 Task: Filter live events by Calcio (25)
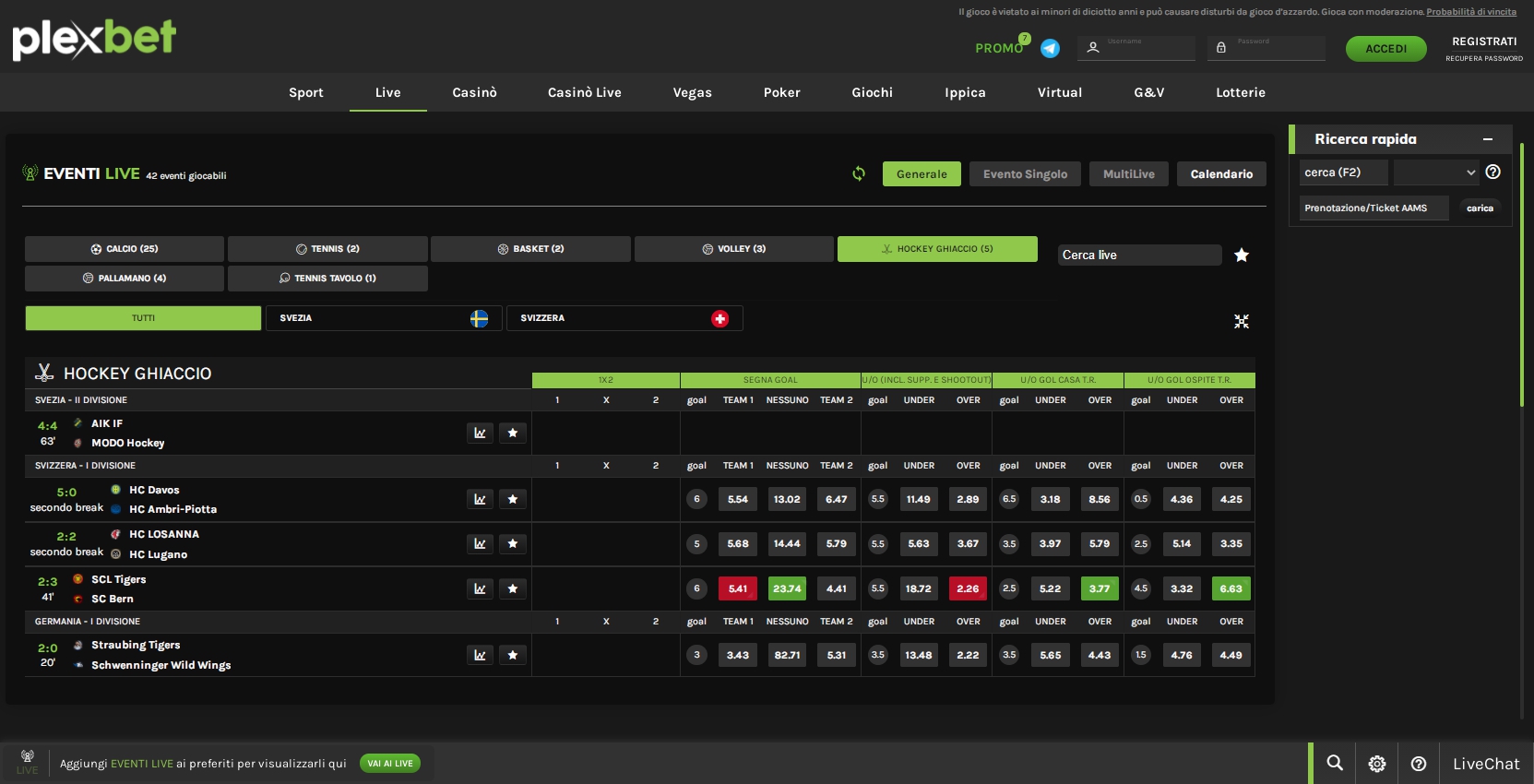(125, 249)
